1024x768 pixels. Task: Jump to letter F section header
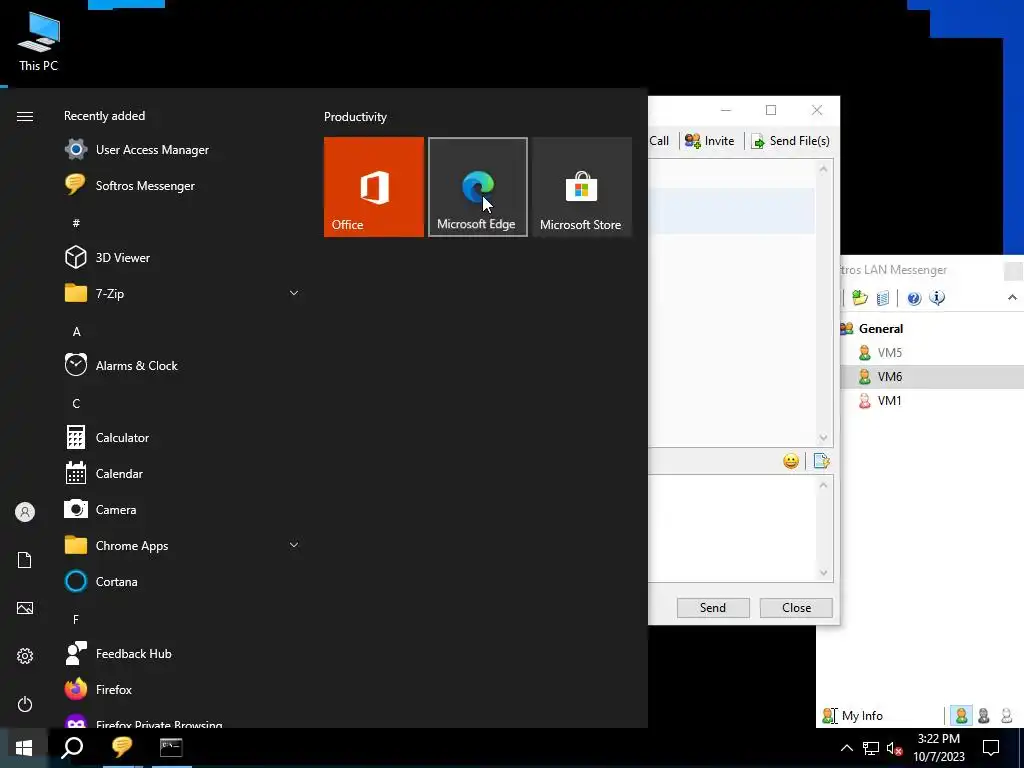coord(76,619)
